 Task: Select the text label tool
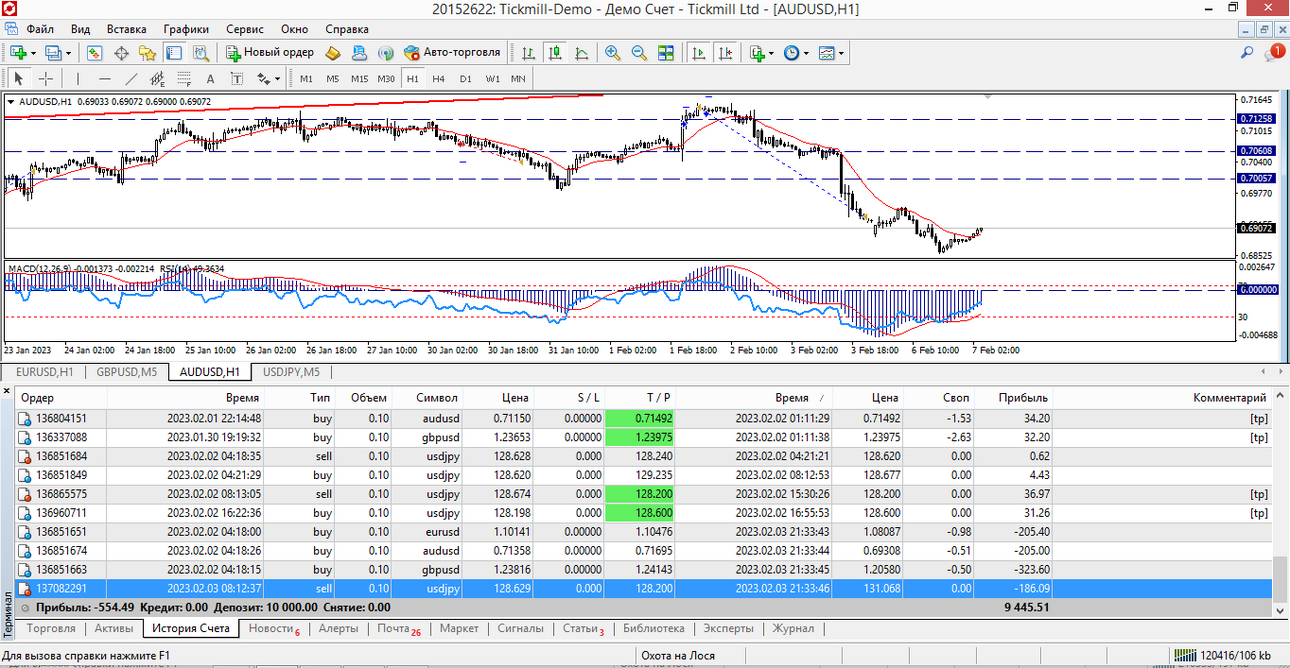tap(210, 79)
